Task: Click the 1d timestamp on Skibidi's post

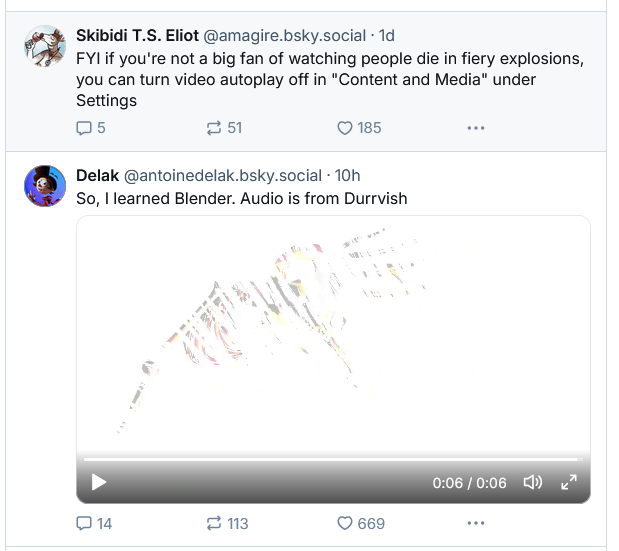Action: click(387, 35)
